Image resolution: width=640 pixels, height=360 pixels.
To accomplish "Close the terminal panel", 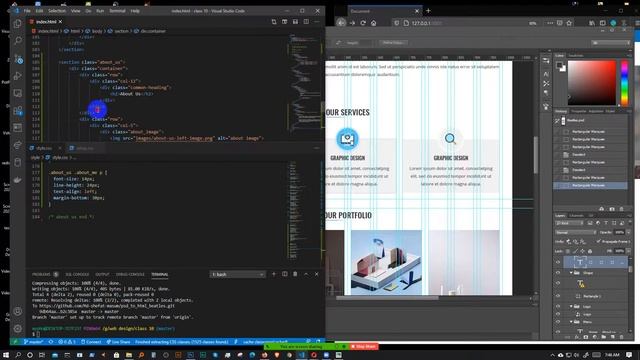I will click(317, 274).
